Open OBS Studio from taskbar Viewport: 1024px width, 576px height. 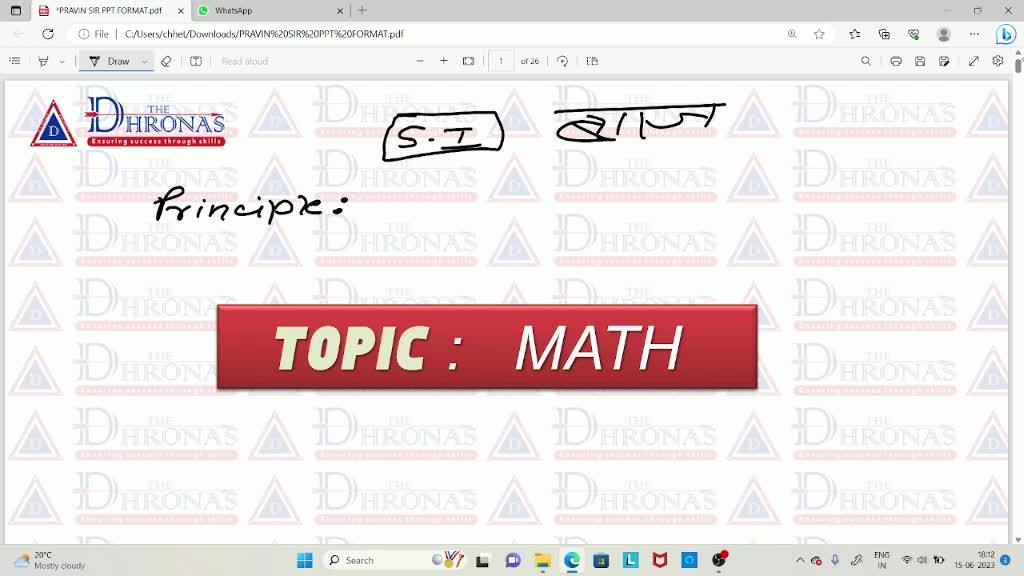pyautogui.click(x=719, y=560)
